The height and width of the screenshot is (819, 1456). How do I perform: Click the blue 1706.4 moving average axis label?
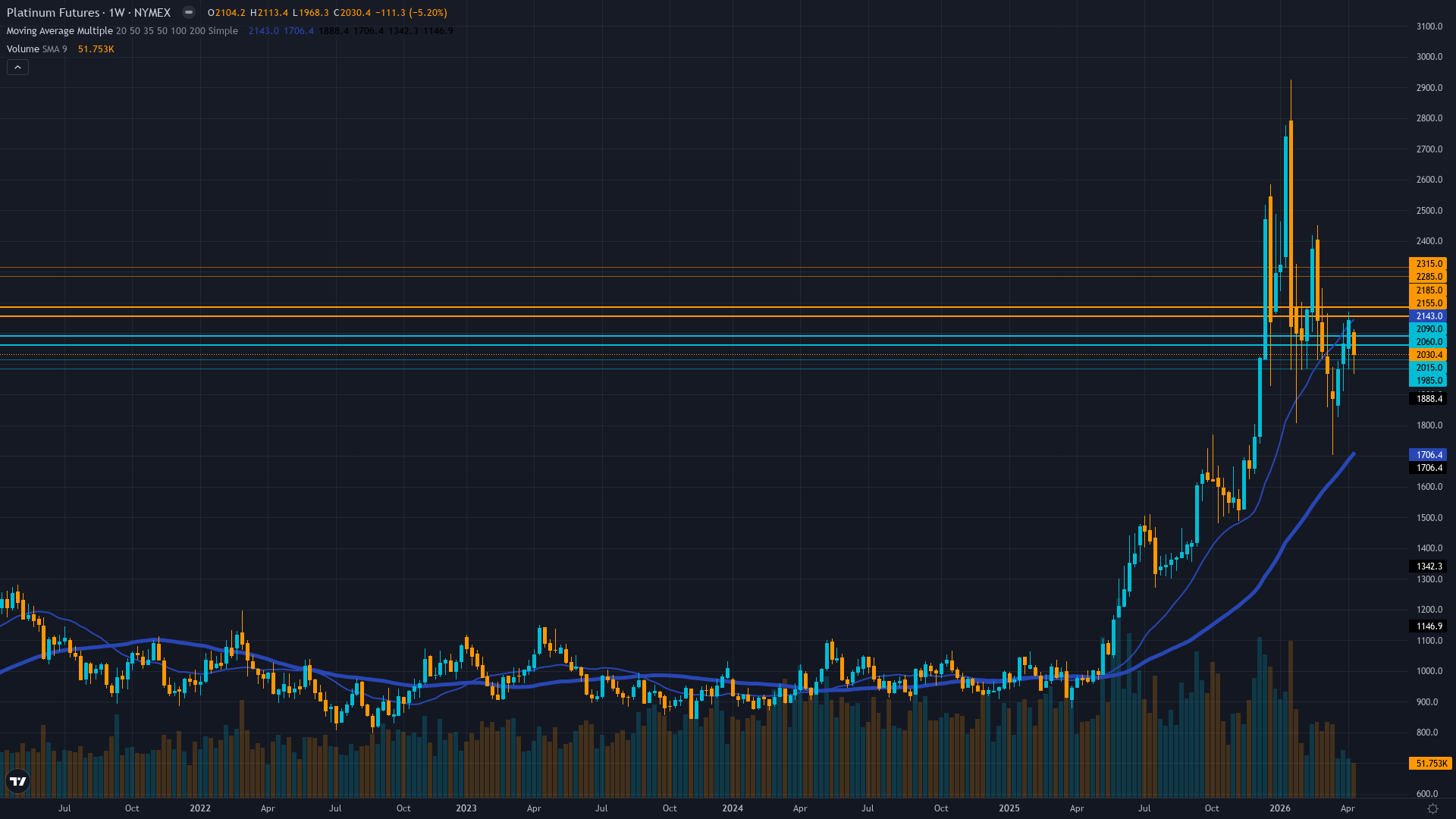tap(1429, 455)
